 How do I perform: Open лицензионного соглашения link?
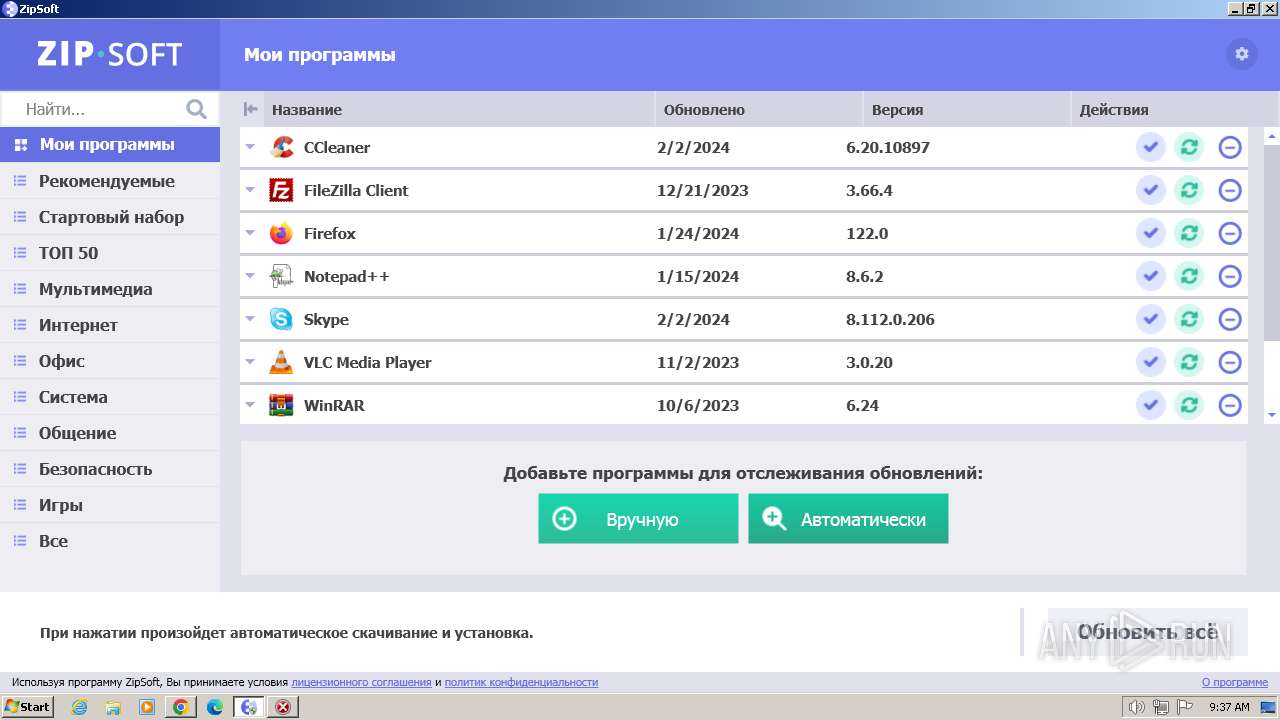361,682
